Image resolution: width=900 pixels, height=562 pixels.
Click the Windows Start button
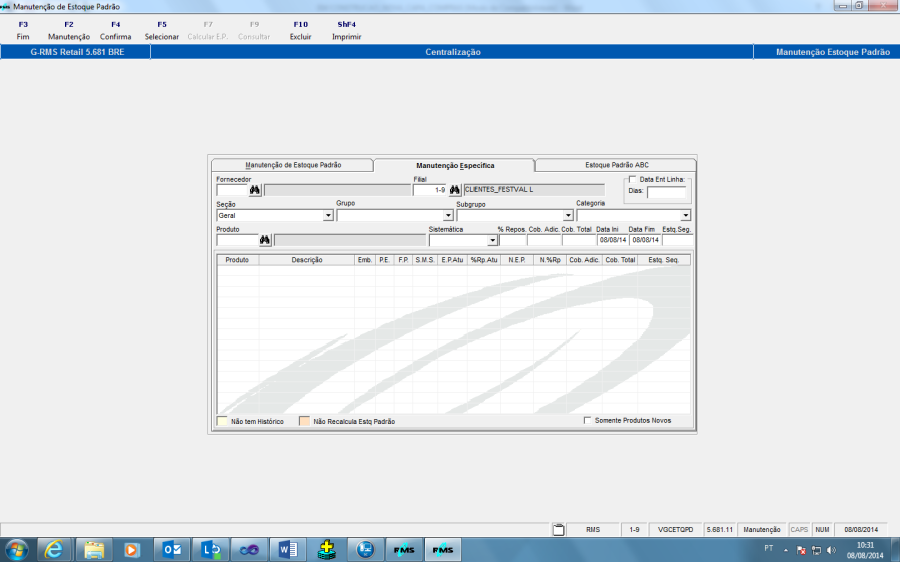(x=16, y=550)
